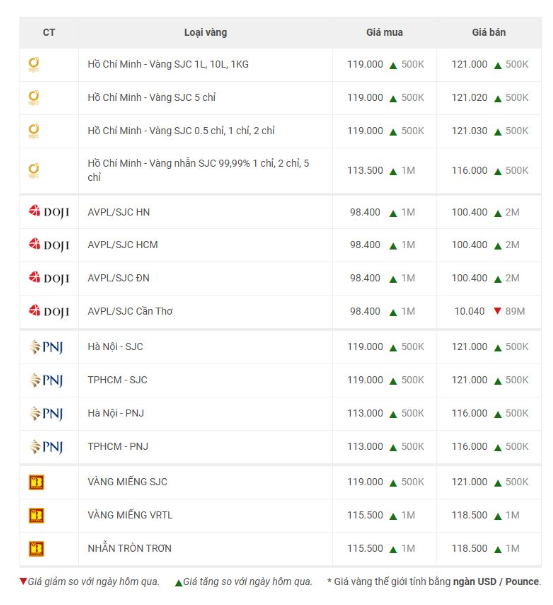Image resolution: width=553 pixels, height=605 pixels.
Task: Click the PNJ logo beside Hà Nội - SJC
Action: [46, 347]
